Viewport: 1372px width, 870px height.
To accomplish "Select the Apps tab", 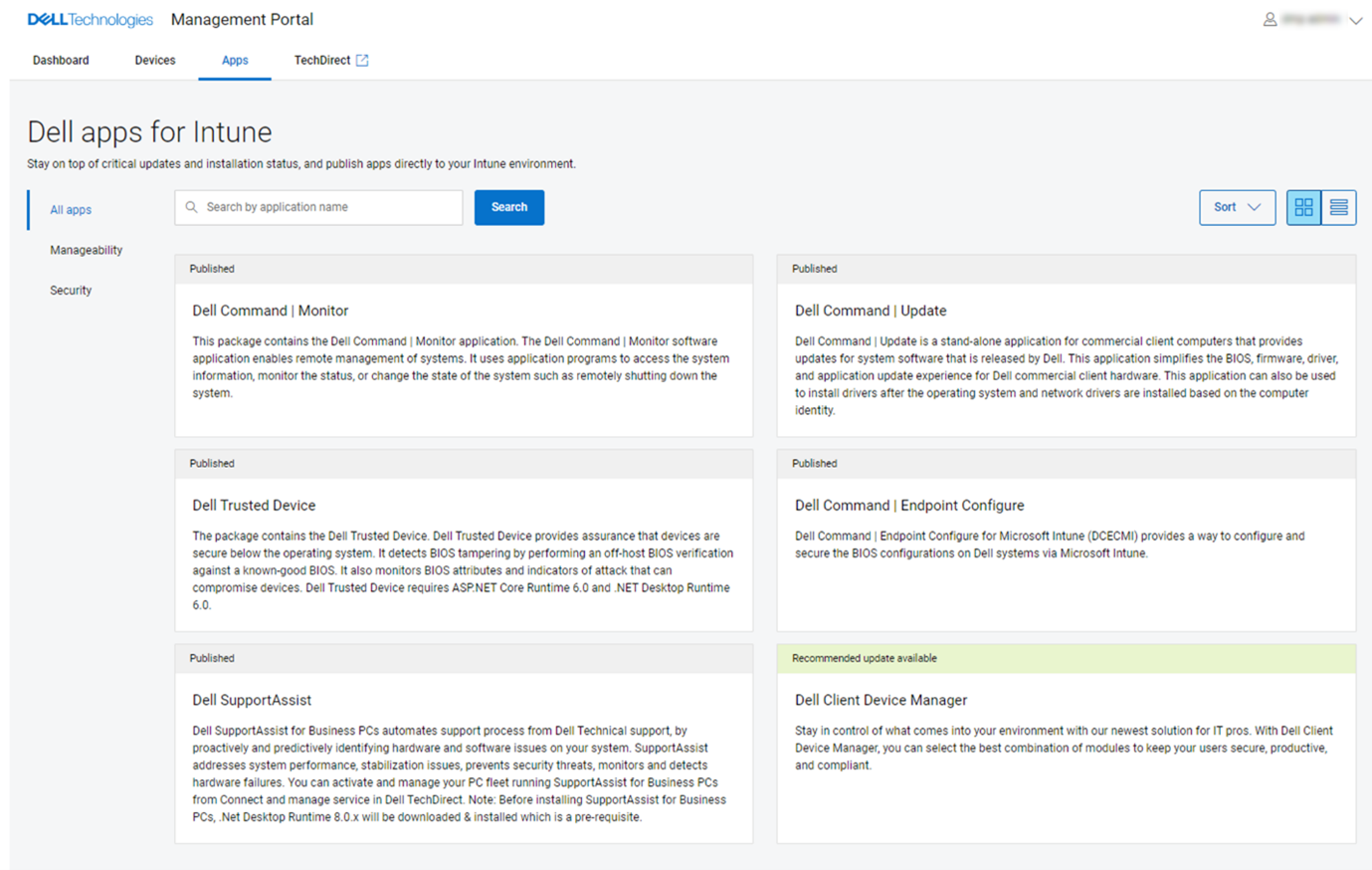I will point(235,61).
